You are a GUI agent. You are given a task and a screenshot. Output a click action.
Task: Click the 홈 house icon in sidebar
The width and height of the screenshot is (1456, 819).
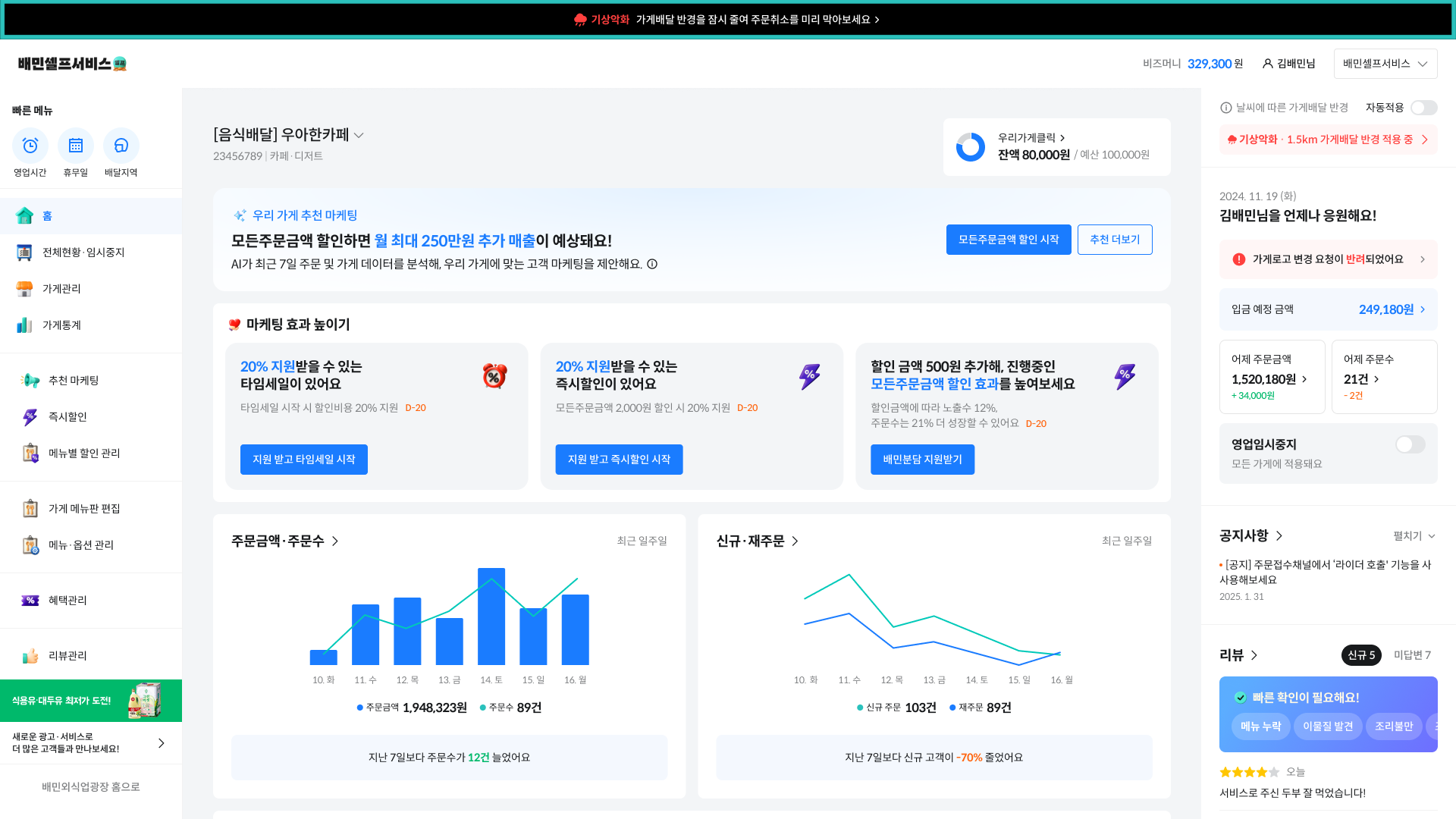click(x=24, y=216)
